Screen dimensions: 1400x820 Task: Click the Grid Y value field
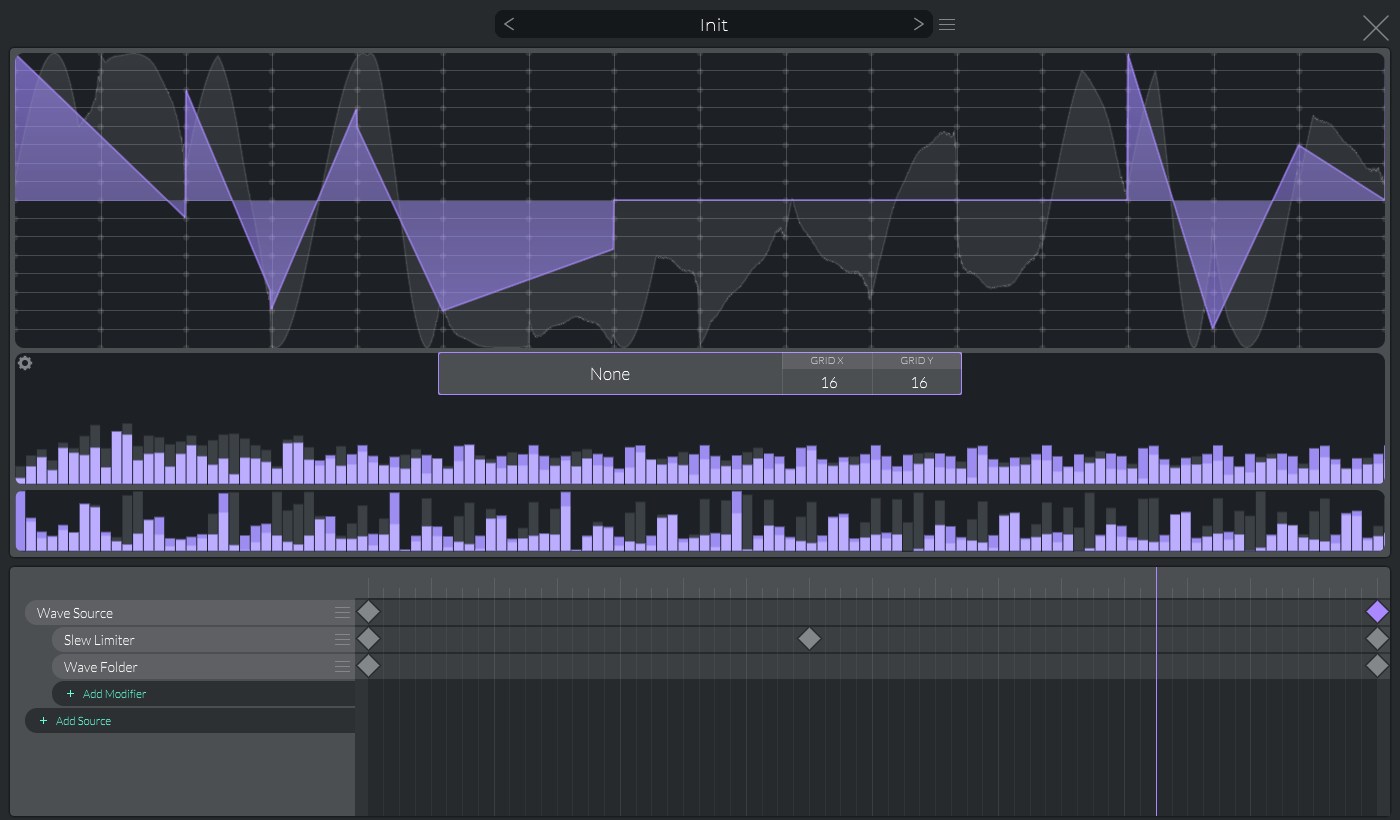(x=918, y=382)
